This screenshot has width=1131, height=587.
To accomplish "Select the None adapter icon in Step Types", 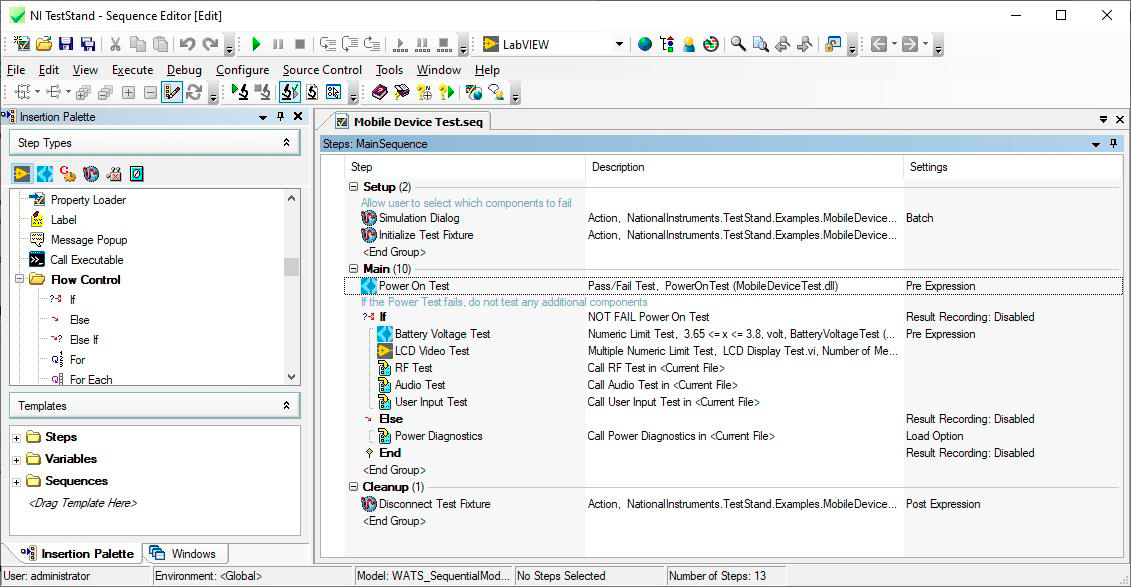I will [136, 173].
